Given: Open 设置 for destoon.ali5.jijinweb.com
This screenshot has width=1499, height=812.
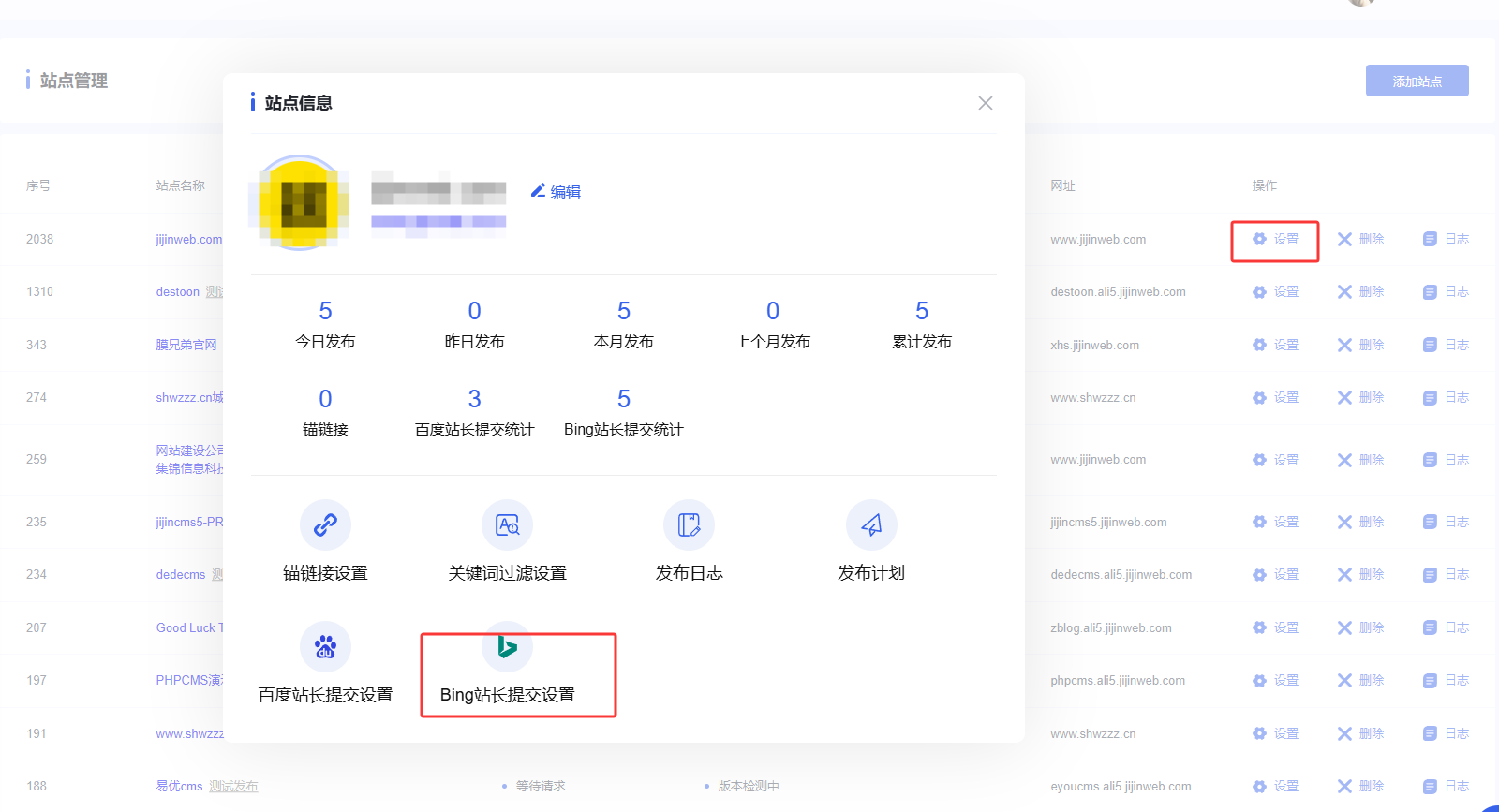Looking at the screenshot, I should (1276, 292).
